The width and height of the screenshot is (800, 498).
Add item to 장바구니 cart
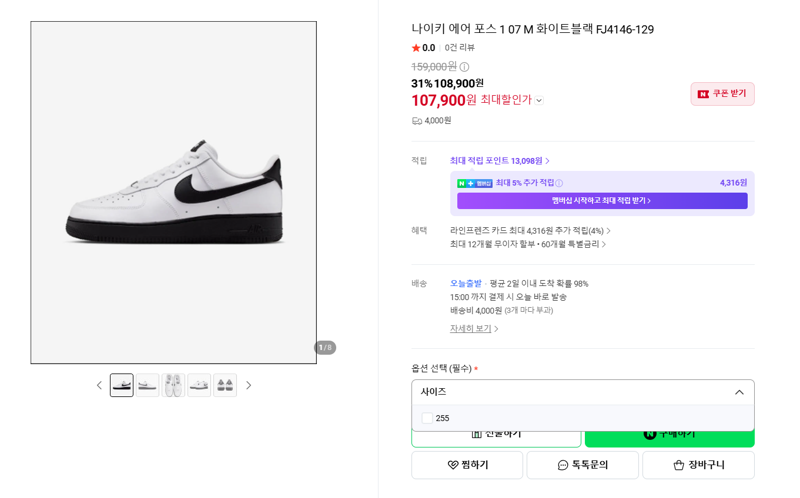698,465
